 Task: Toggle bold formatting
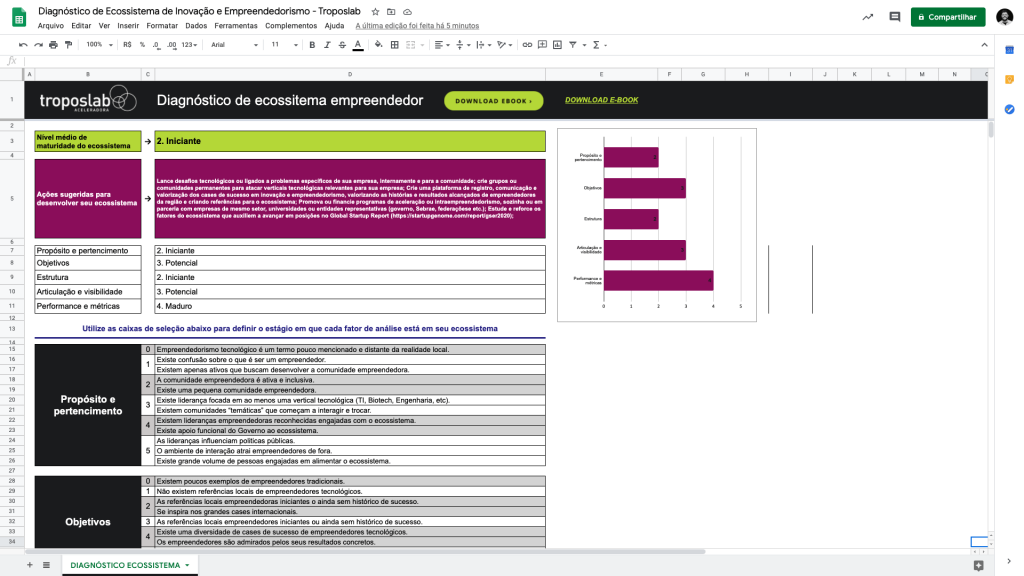coord(312,45)
